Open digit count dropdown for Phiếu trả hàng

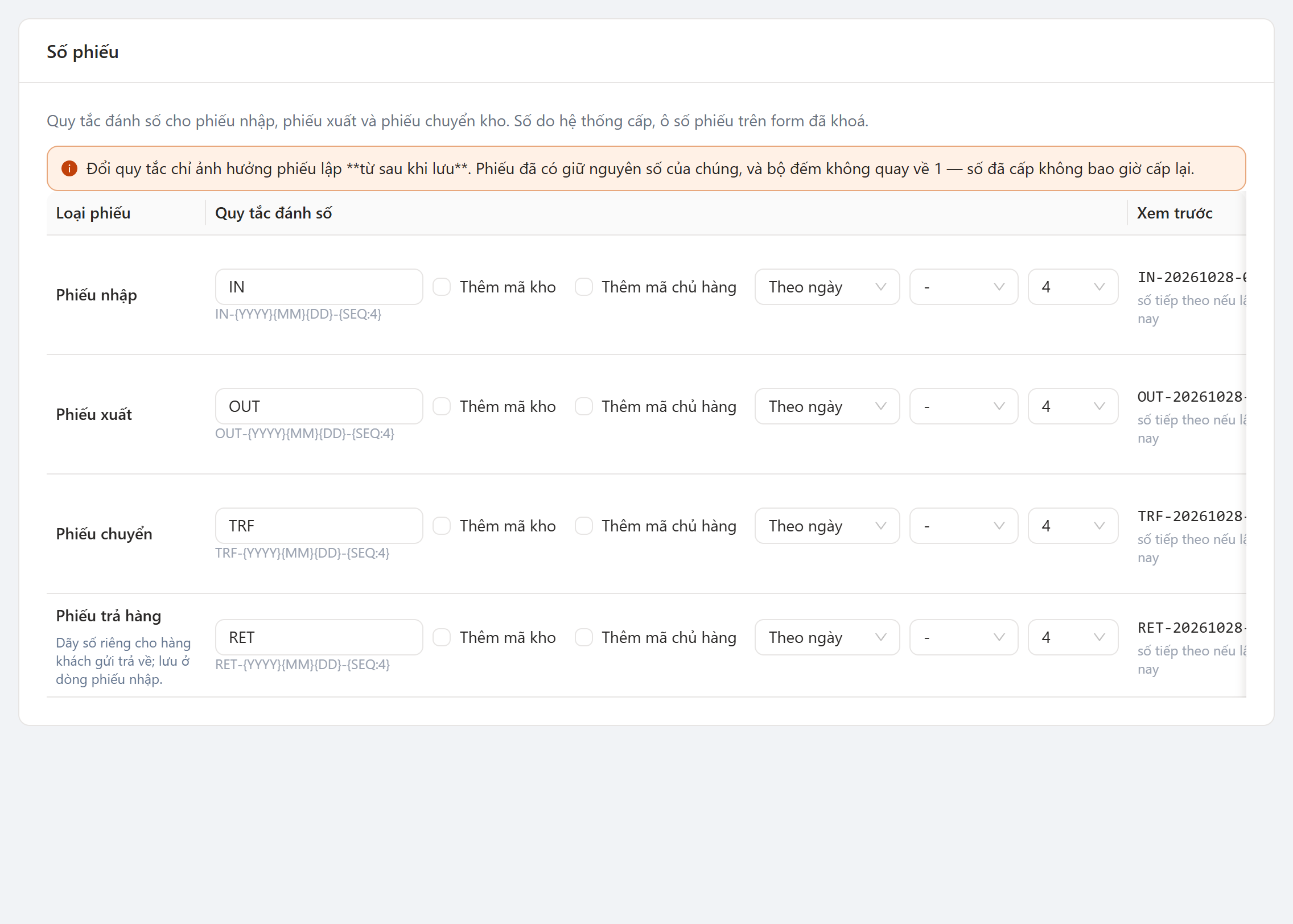click(1073, 637)
